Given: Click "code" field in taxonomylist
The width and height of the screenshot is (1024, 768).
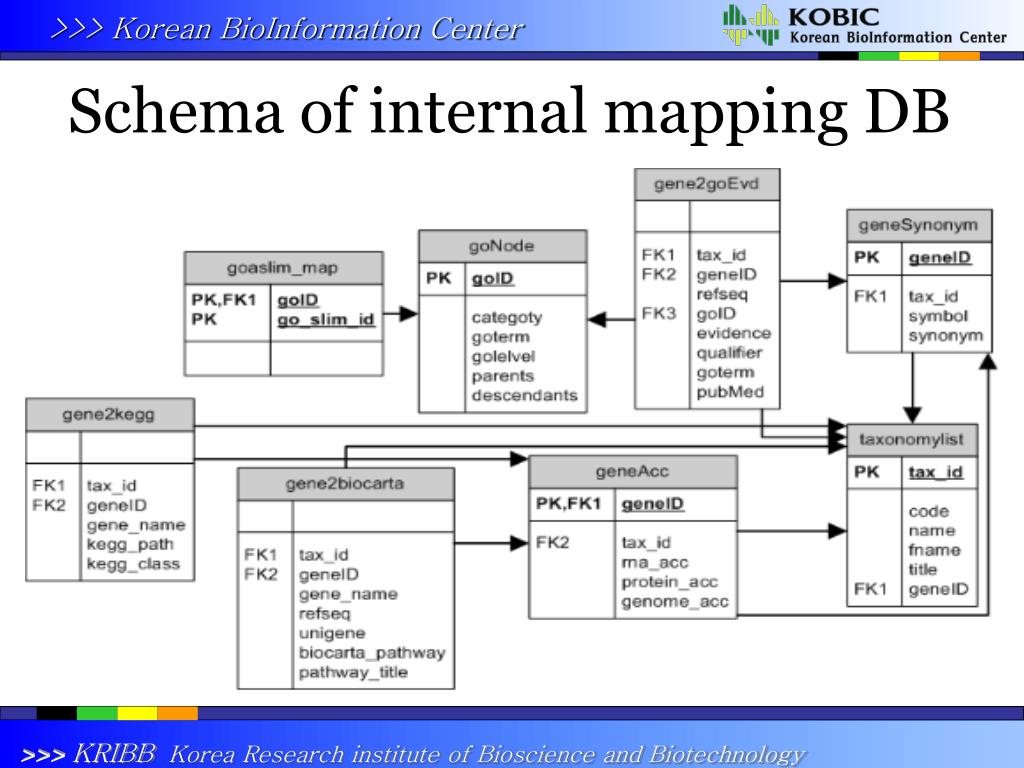Looking at the screenshot, I should pyautogui.click(x=929, y=511).
